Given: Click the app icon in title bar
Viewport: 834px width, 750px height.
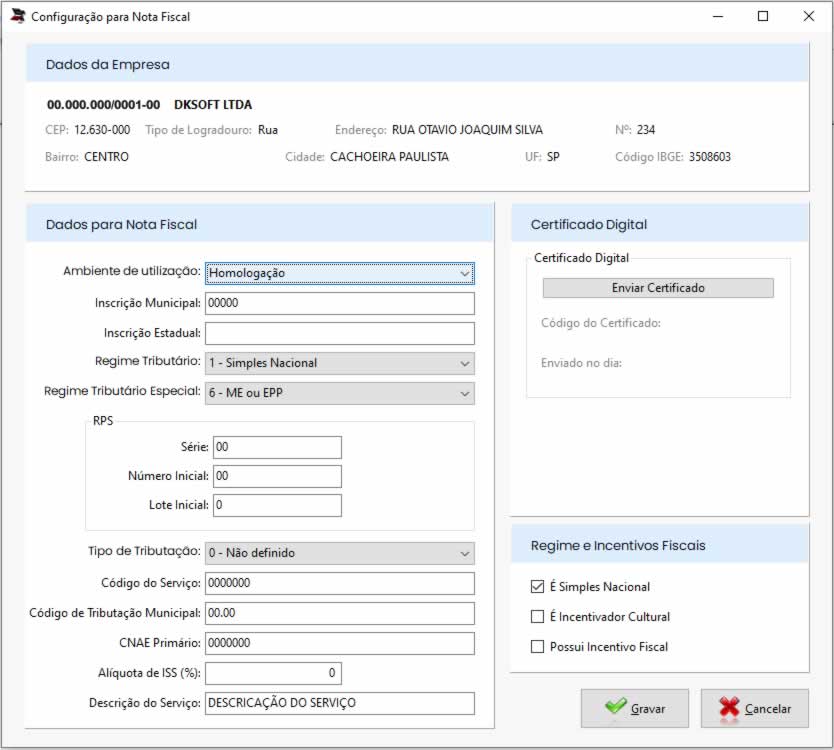Looking at the screenshot, I should pos(17,16).
